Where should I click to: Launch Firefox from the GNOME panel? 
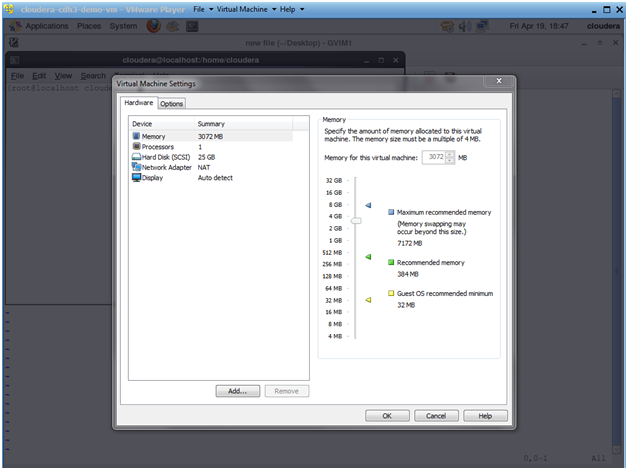[153, 26]
